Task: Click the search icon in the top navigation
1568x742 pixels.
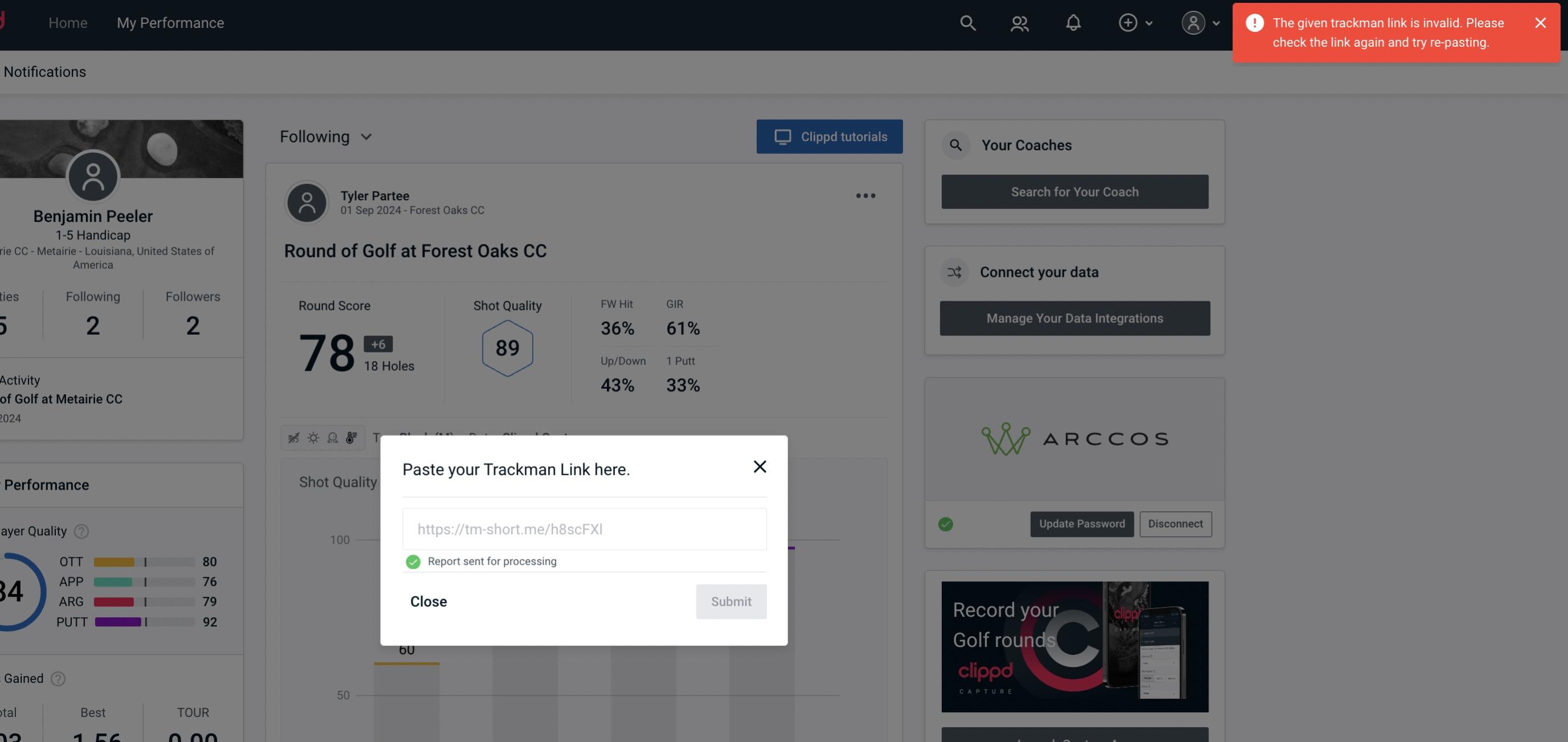Action: tap(966, 22)
